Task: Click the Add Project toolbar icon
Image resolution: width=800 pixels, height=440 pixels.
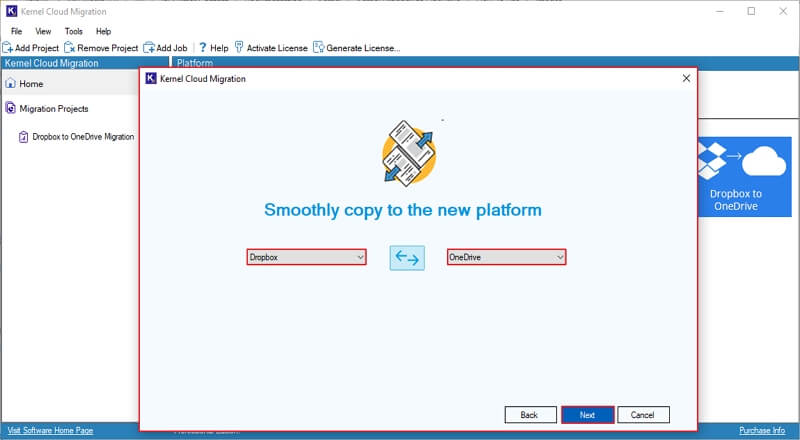Action: [8, 48]
